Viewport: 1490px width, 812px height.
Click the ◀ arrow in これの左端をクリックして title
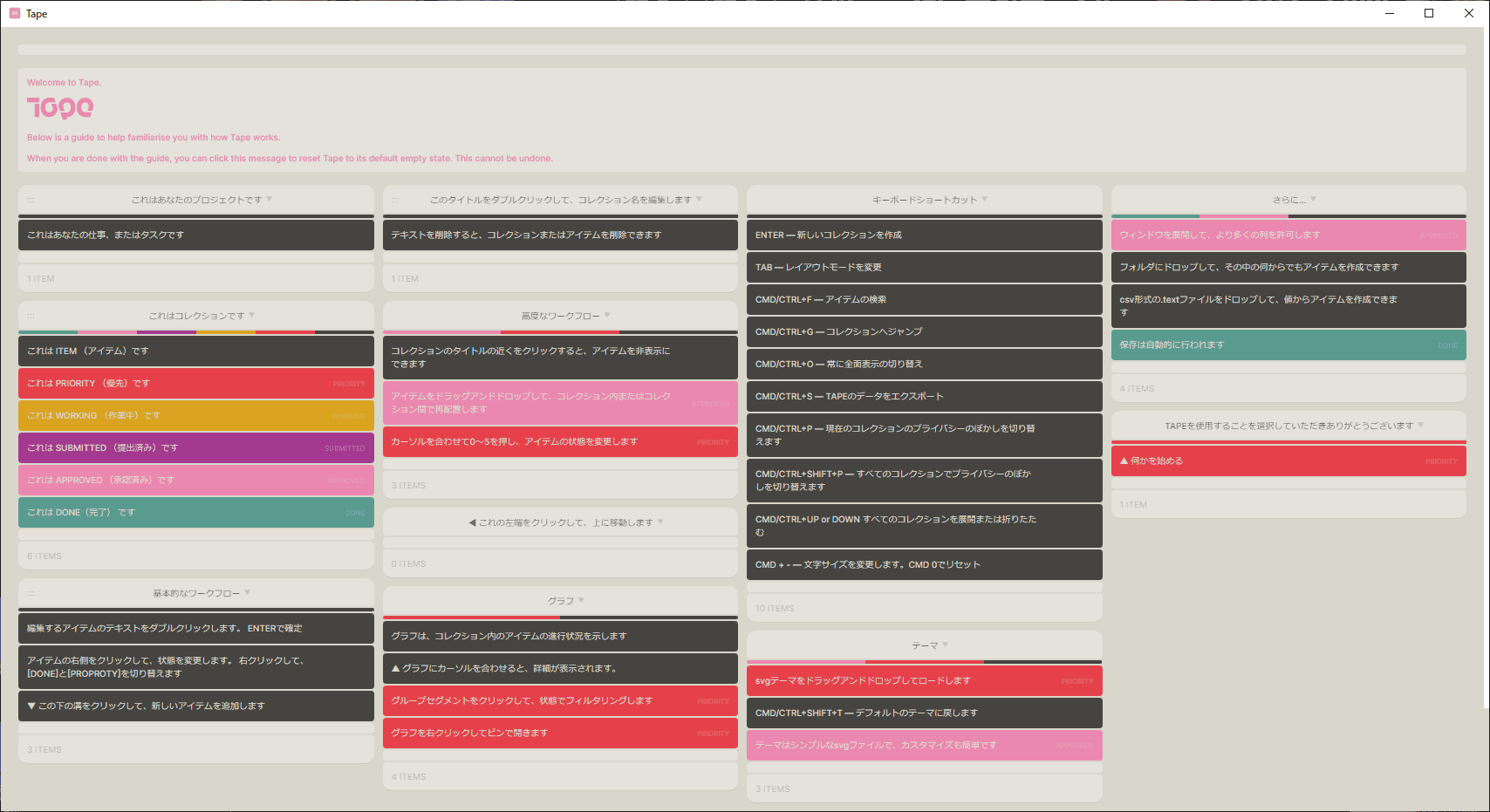pyautogui.click(x=472, y=522)
